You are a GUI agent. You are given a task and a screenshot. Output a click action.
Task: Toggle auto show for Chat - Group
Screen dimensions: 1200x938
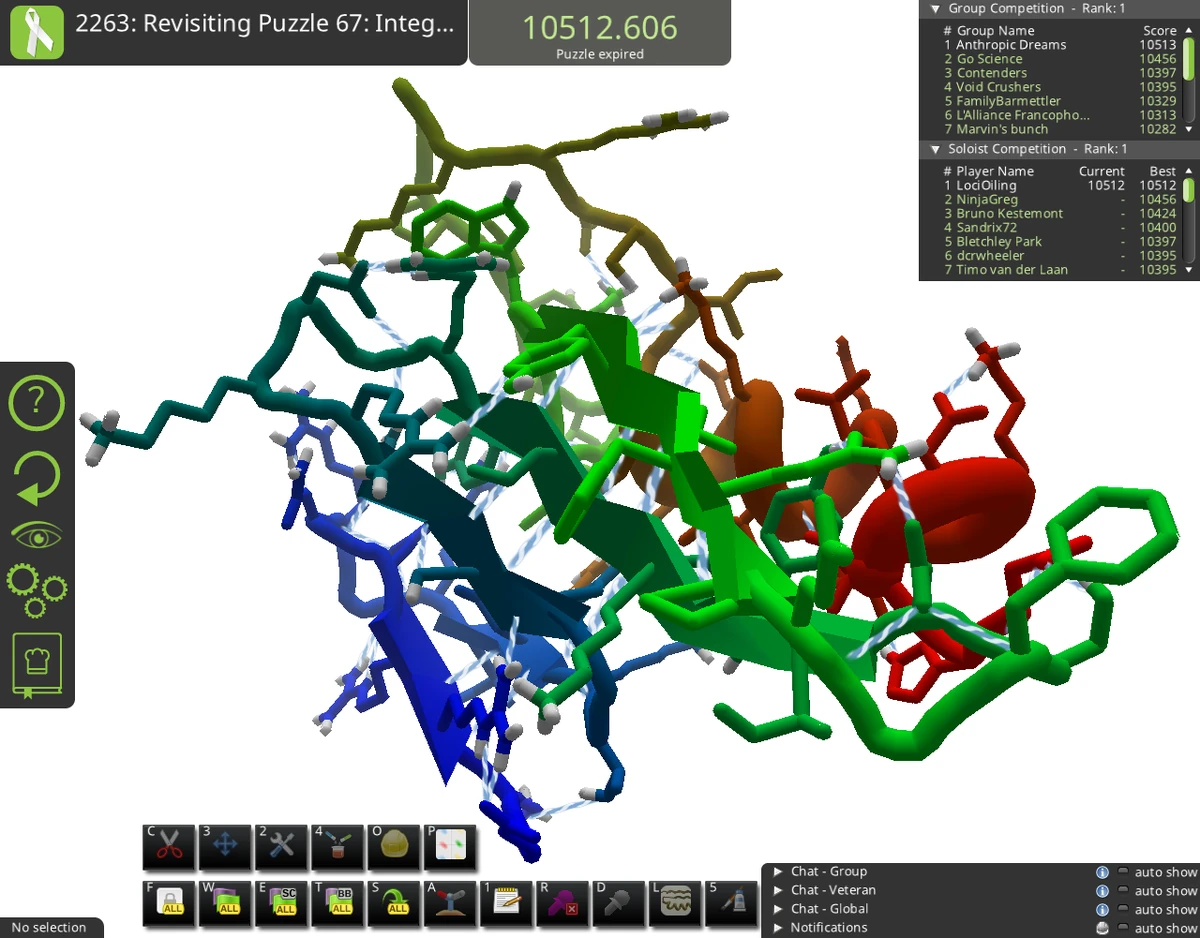pos(1122,871)
